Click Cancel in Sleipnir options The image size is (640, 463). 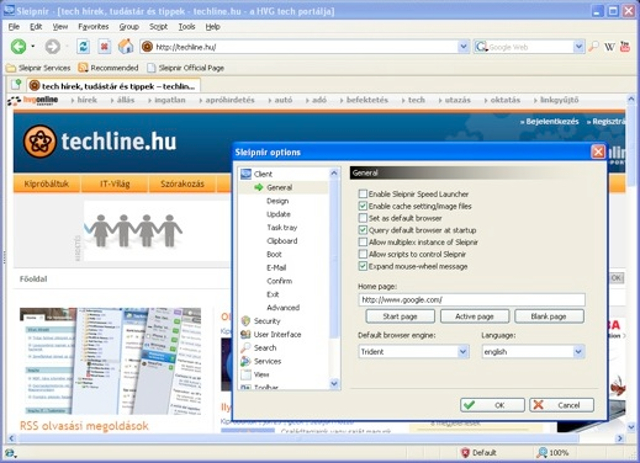click(x=562, y=405)
